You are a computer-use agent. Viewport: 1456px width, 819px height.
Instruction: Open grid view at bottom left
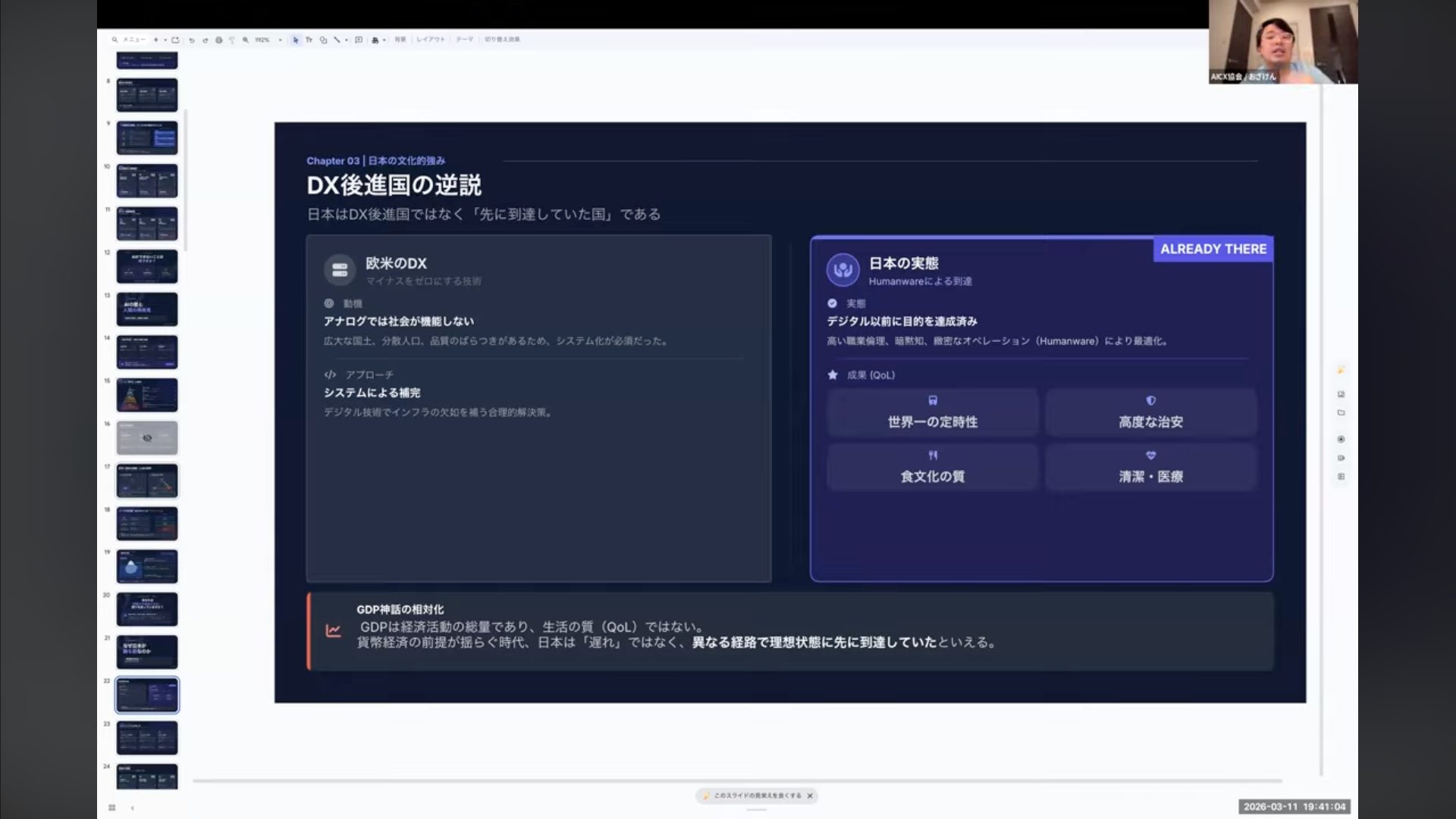[x=111, y=808]
